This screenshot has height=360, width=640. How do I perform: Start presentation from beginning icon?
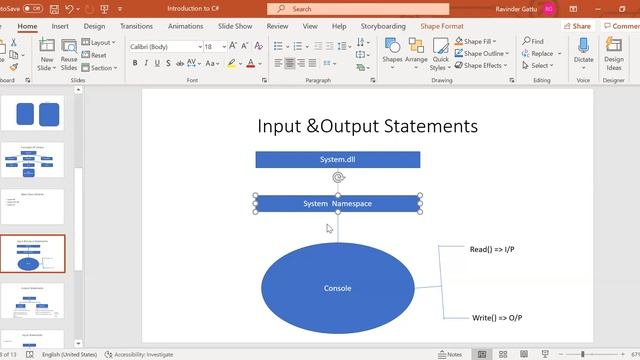tap(104, 9)
